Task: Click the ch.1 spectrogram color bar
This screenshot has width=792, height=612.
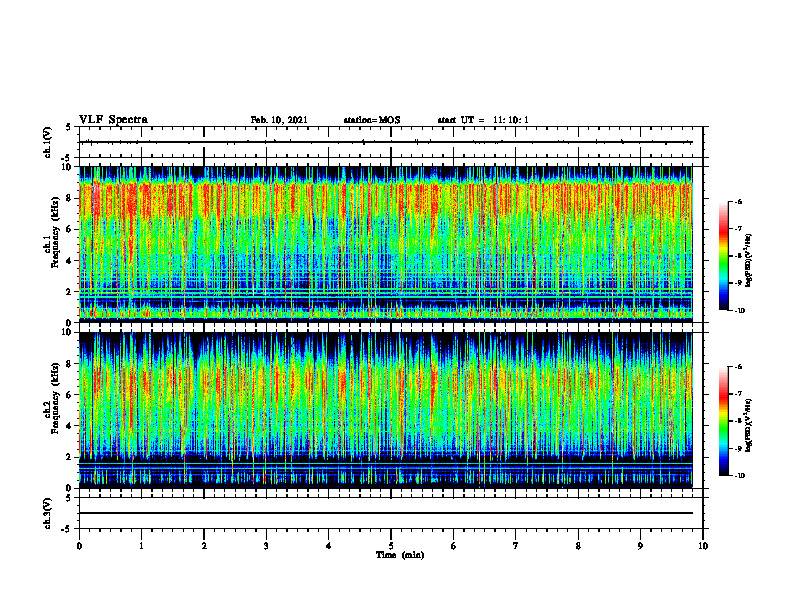Action: click(724, 256)
